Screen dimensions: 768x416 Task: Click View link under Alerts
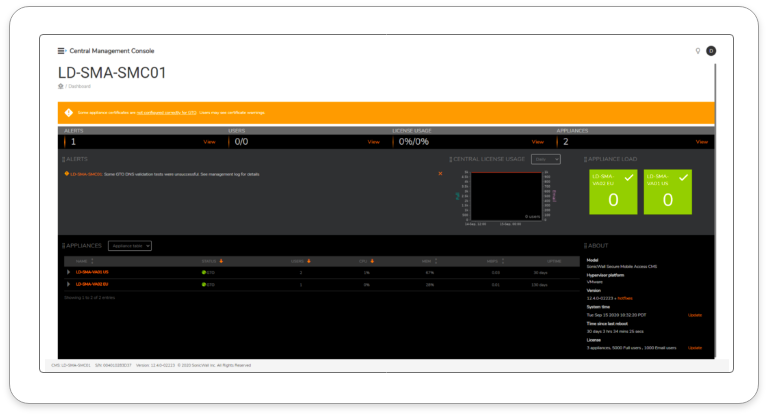(x=210, y=142)
